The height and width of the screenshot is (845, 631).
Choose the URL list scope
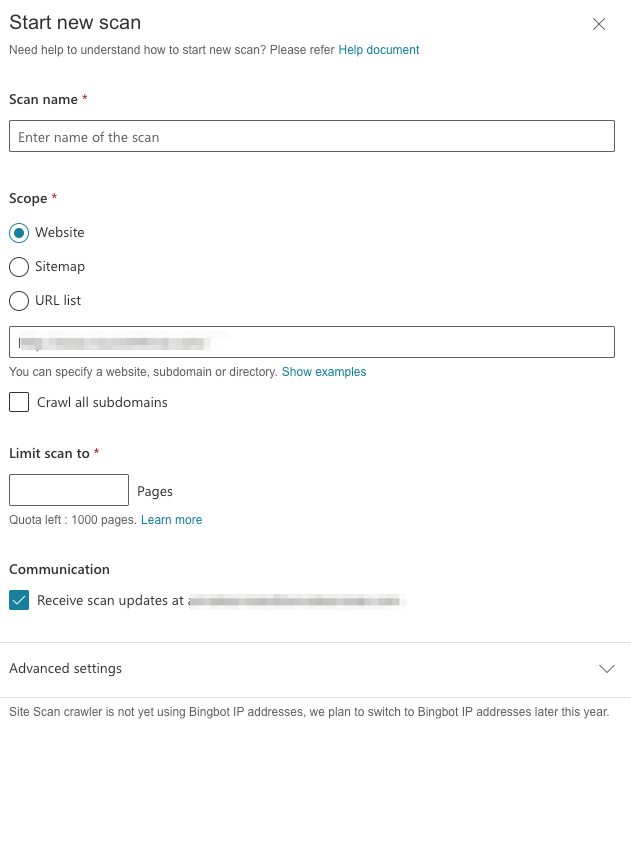[18, 301]
